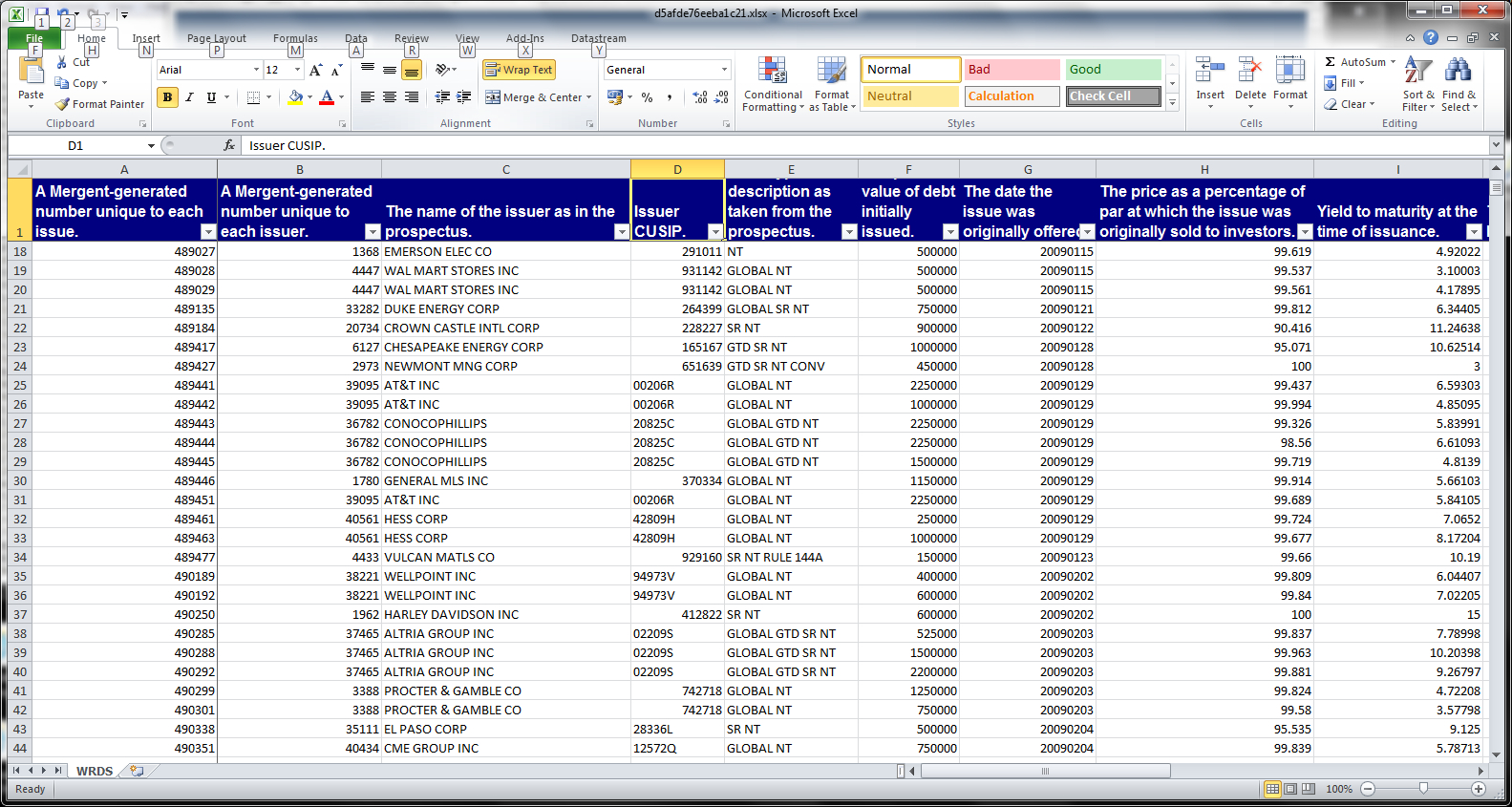Open the Datastream ribbon tab
Screen dimensions: 1512x807
(x=599, y=38)
